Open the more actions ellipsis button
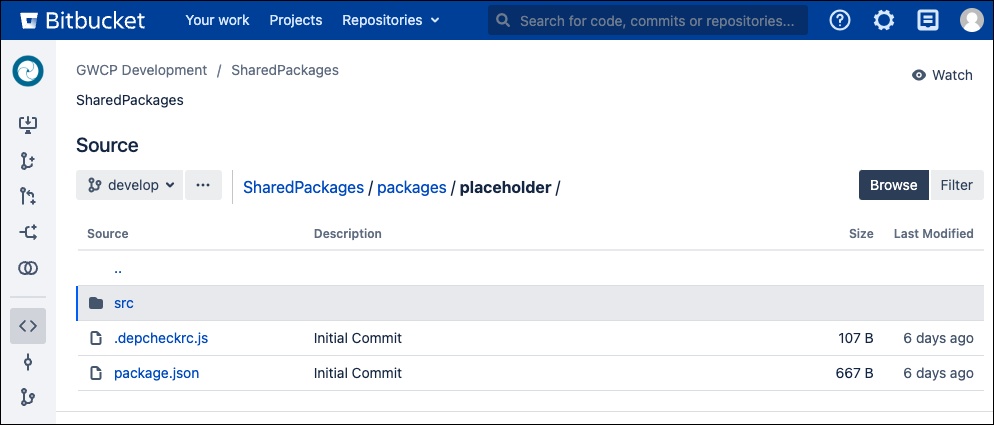Screen dimensions: 994x425 point(203,185)
